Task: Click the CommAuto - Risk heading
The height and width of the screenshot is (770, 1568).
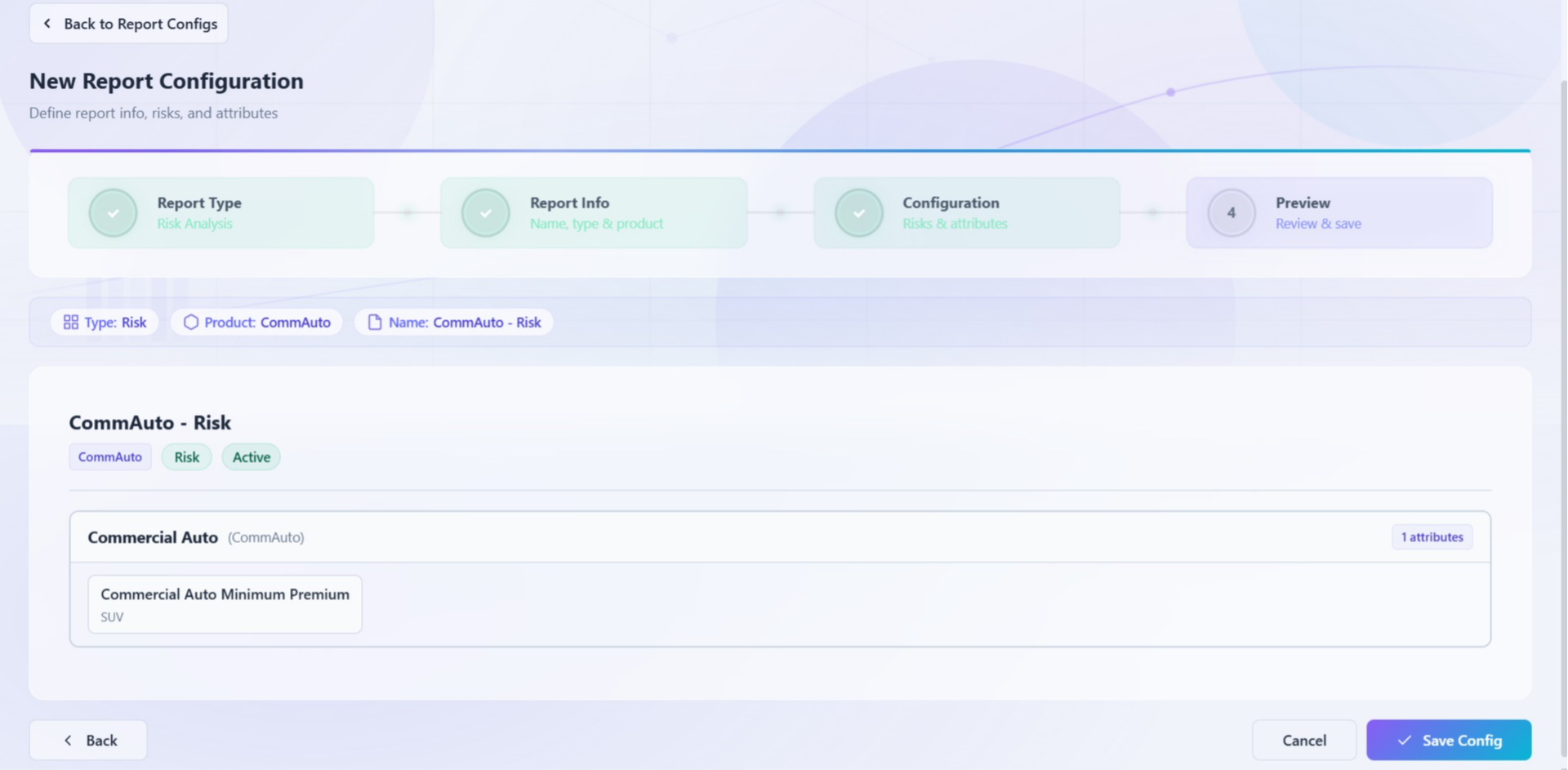Action: [150, 422]
